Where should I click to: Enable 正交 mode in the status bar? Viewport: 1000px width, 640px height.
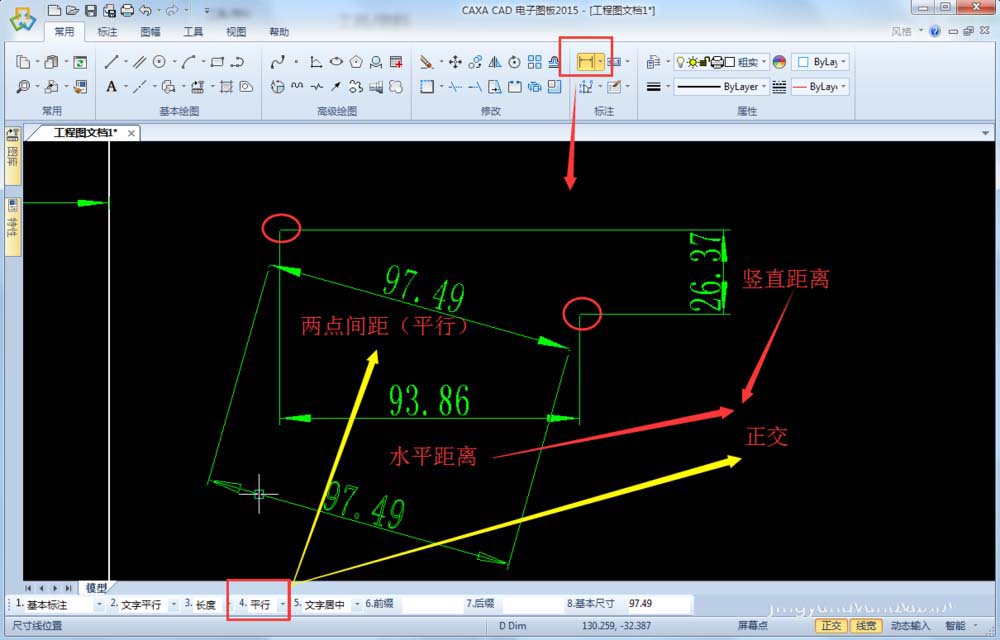[x=831, y=625]
